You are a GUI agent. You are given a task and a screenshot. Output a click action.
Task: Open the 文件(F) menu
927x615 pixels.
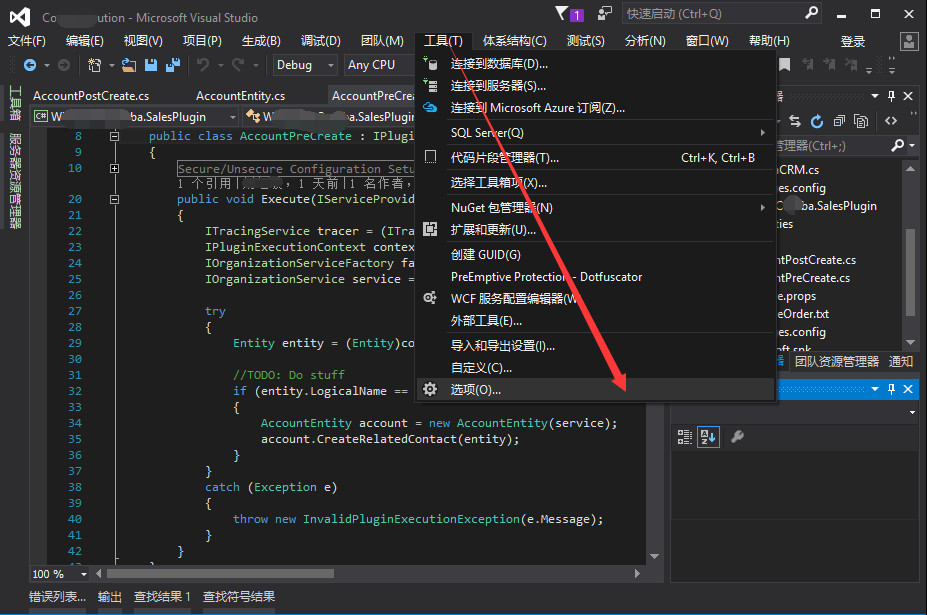coord(27,41)
